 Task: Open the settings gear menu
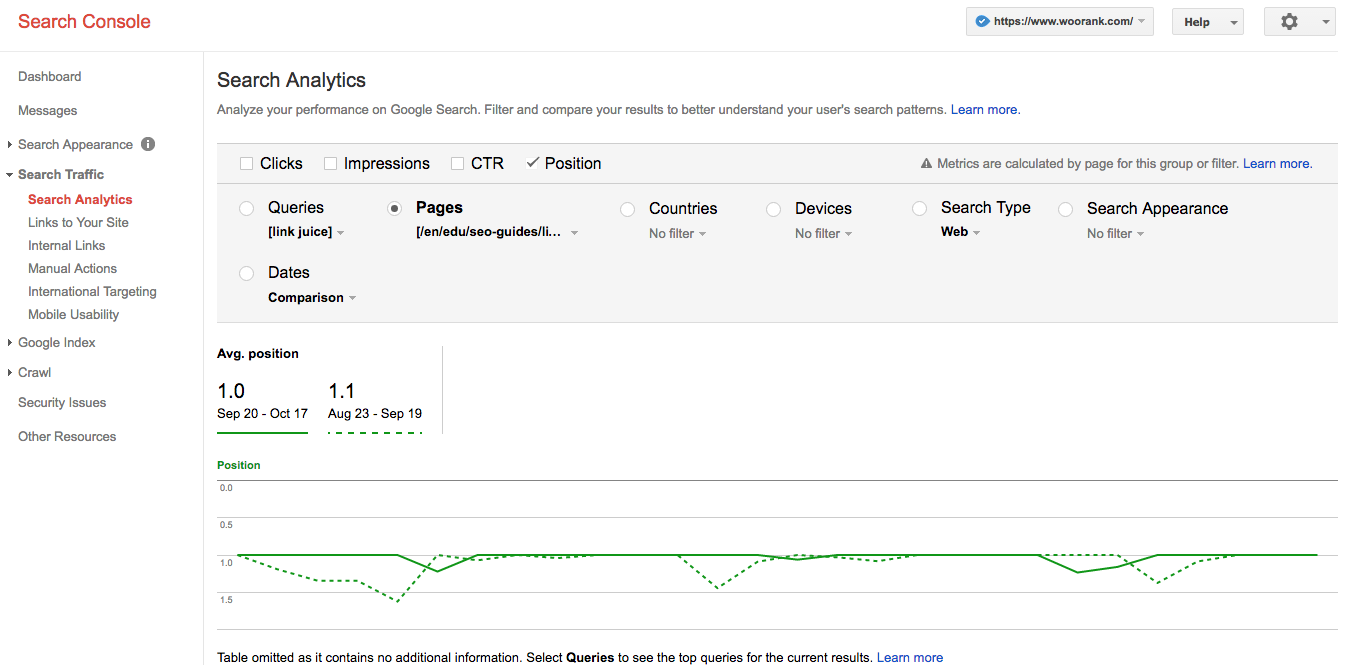(1289, 21)
